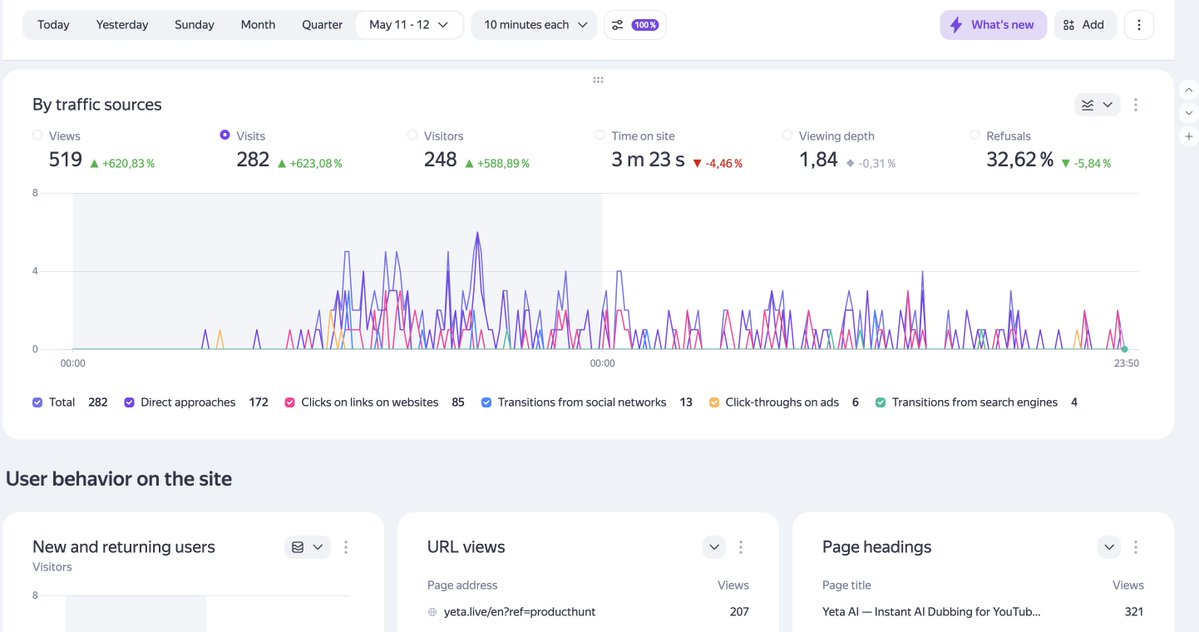Screen dimensions: 1199x632
Task: Toggle Transitions from search engines checkbox
Action: 881,403
